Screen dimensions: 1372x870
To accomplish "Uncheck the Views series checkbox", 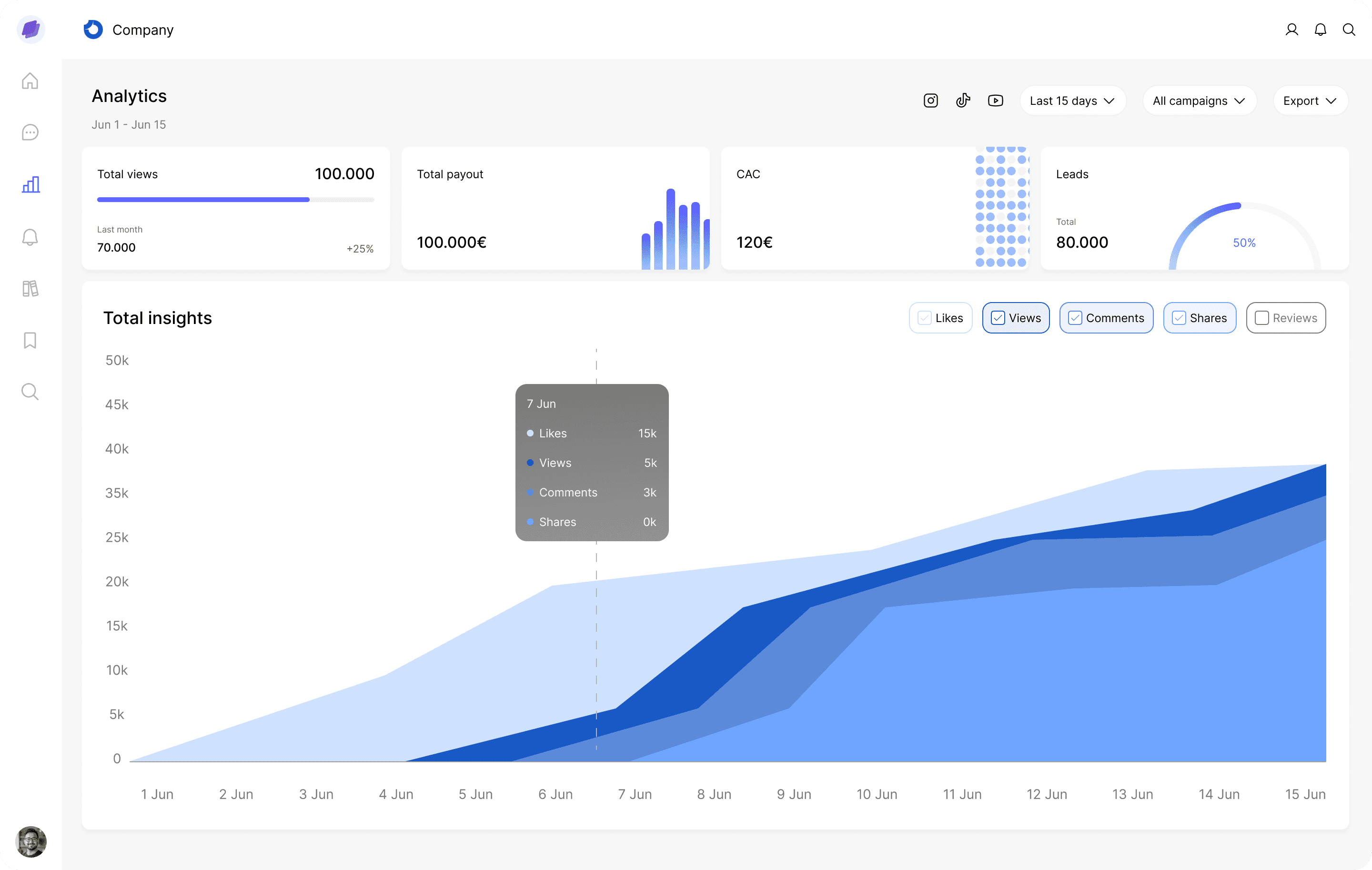I will pos(998,318).
